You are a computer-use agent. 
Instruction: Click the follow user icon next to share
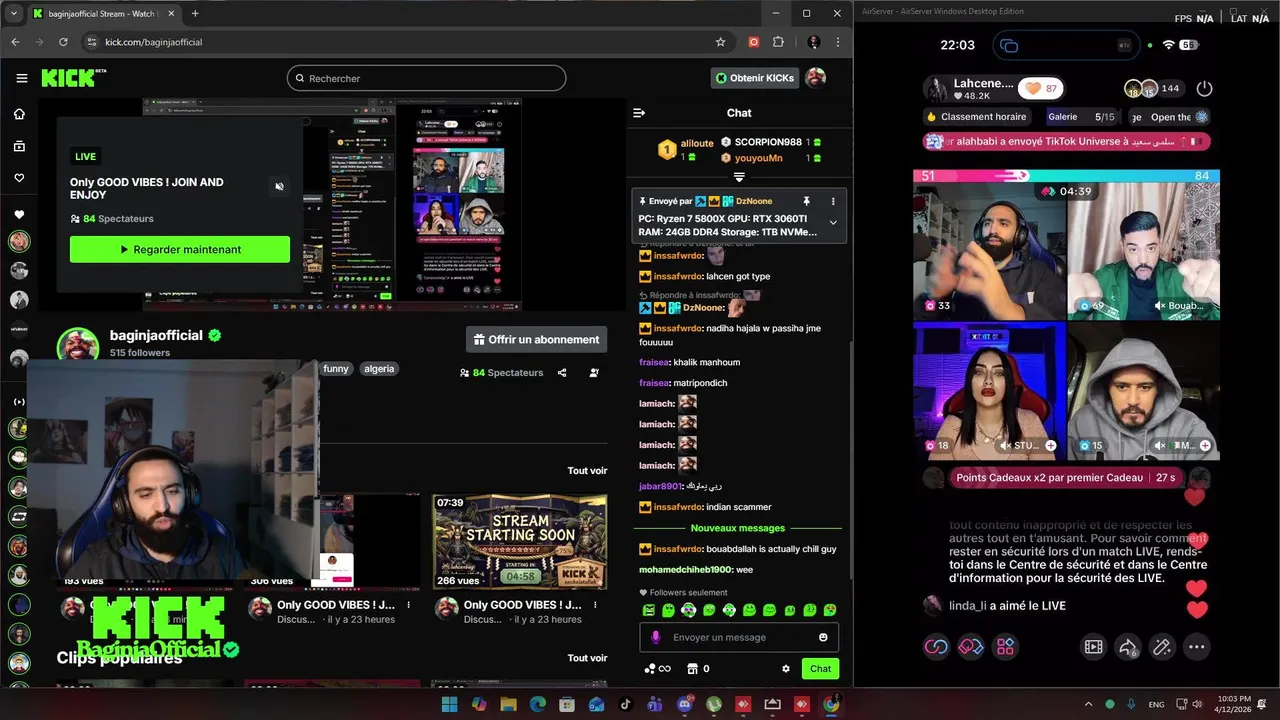tap(594, 372)
